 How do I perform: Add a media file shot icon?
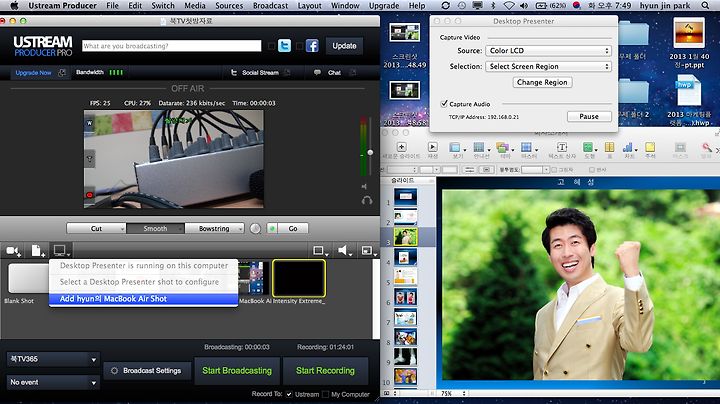pos(38,251)
